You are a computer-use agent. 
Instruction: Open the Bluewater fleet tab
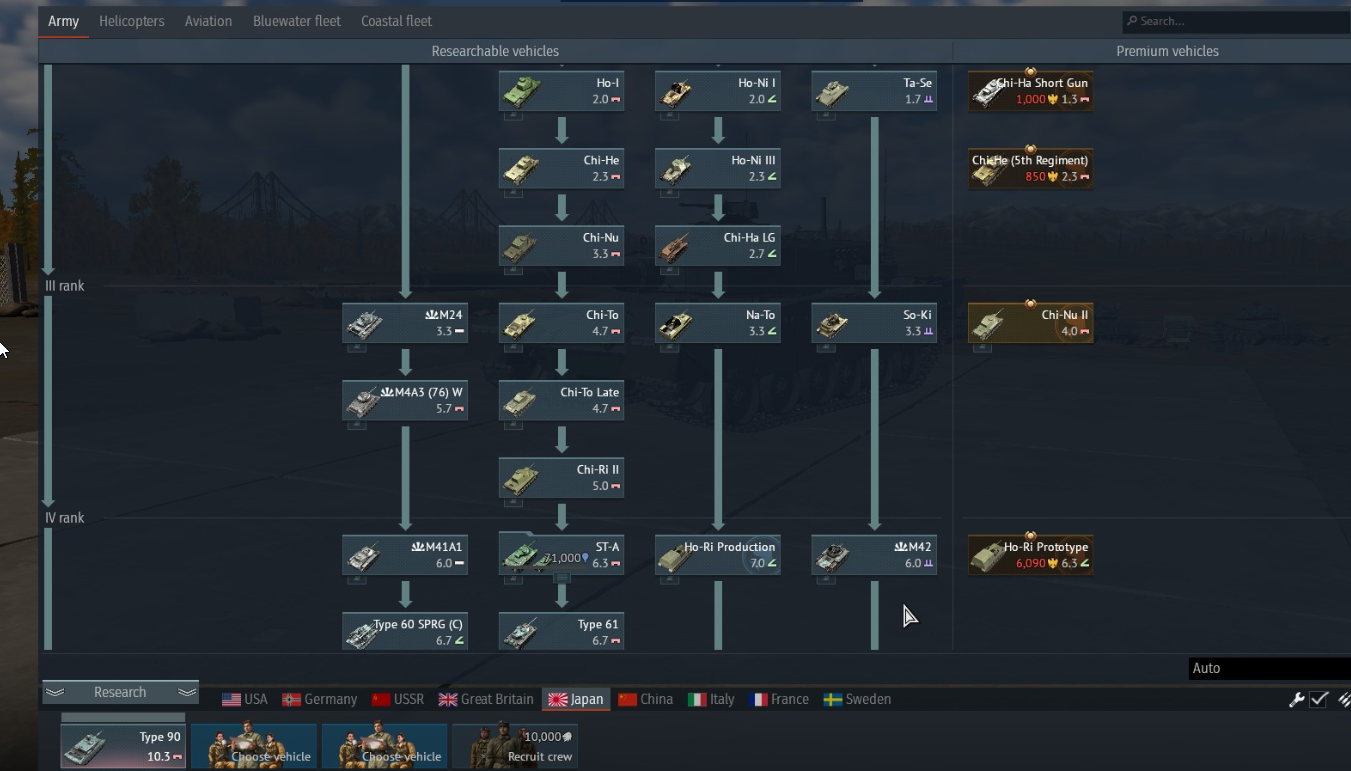coord(297,21)
